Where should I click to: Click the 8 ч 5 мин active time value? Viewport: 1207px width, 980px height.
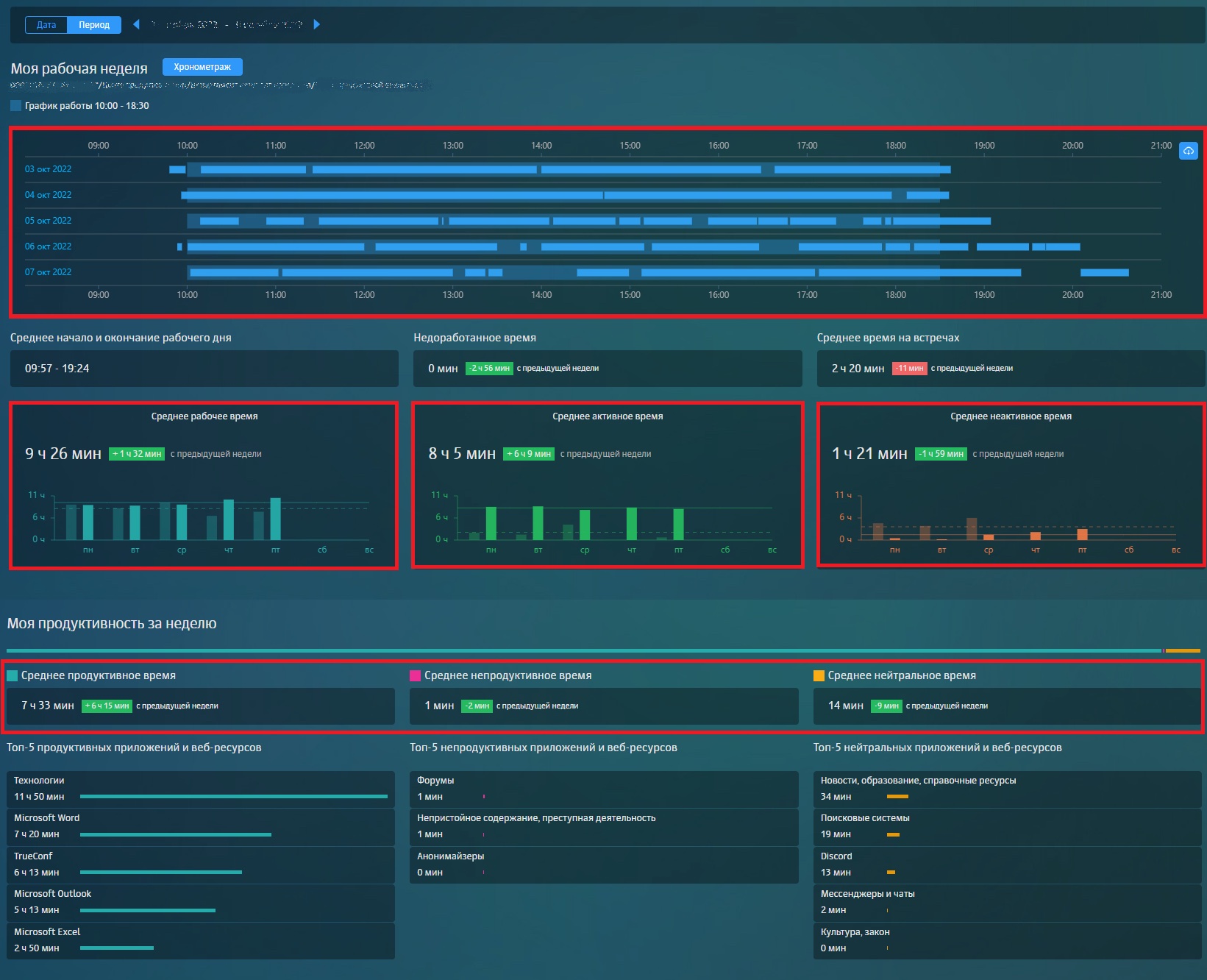[462, 454]
